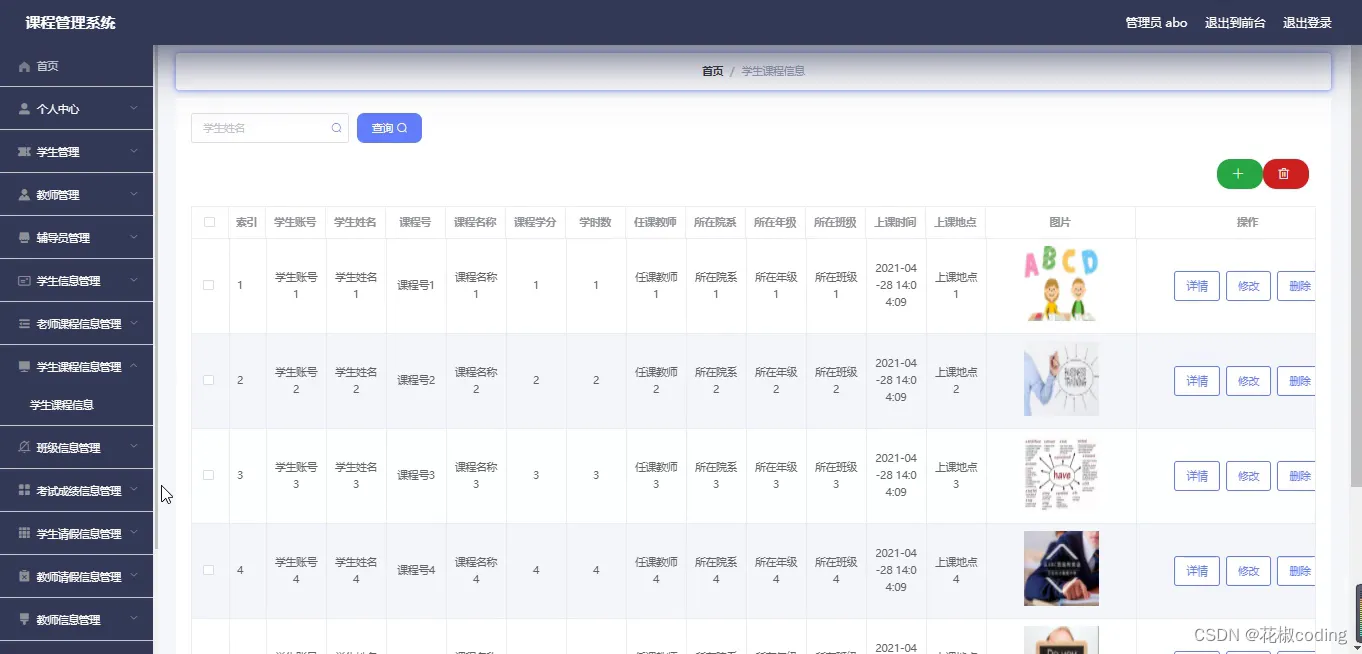
Task: Open the 学生课程信息 submenu item
Action: pos(76,405)
